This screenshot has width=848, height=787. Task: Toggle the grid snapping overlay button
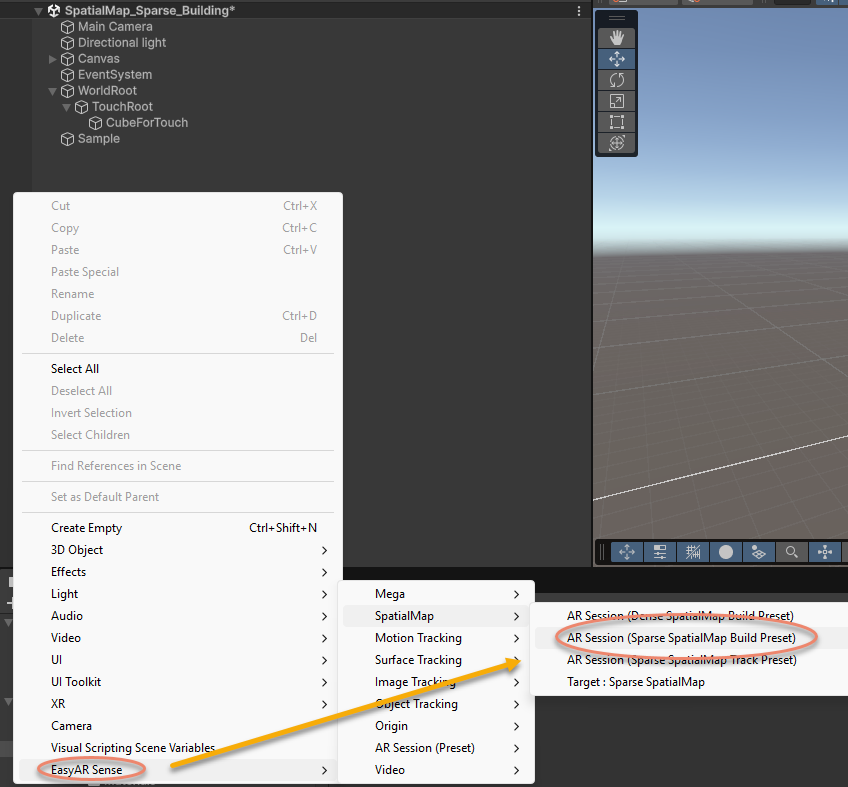pyautogui.click(x=692, y=552)
